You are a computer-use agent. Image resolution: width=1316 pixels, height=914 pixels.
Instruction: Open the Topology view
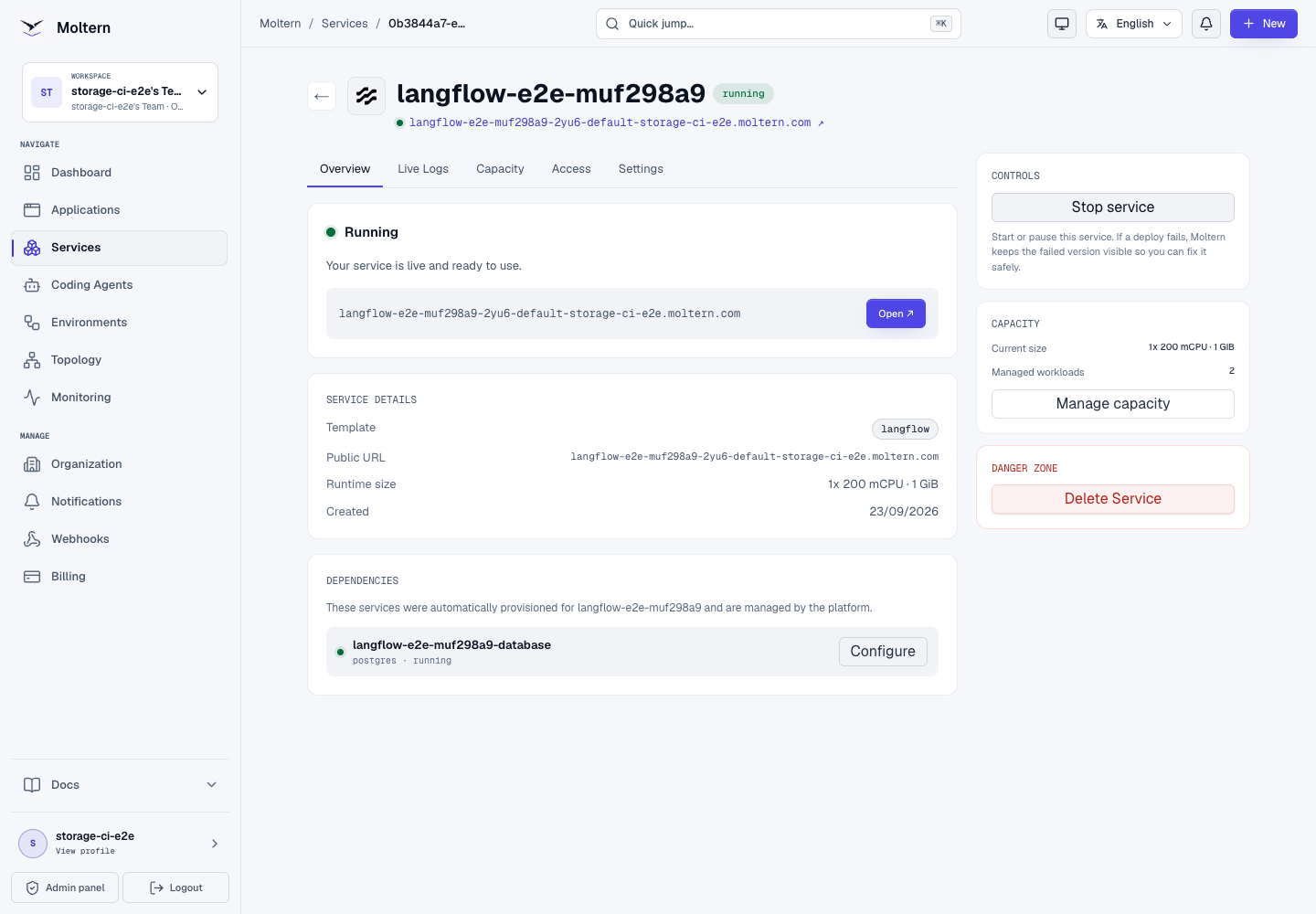119,360
